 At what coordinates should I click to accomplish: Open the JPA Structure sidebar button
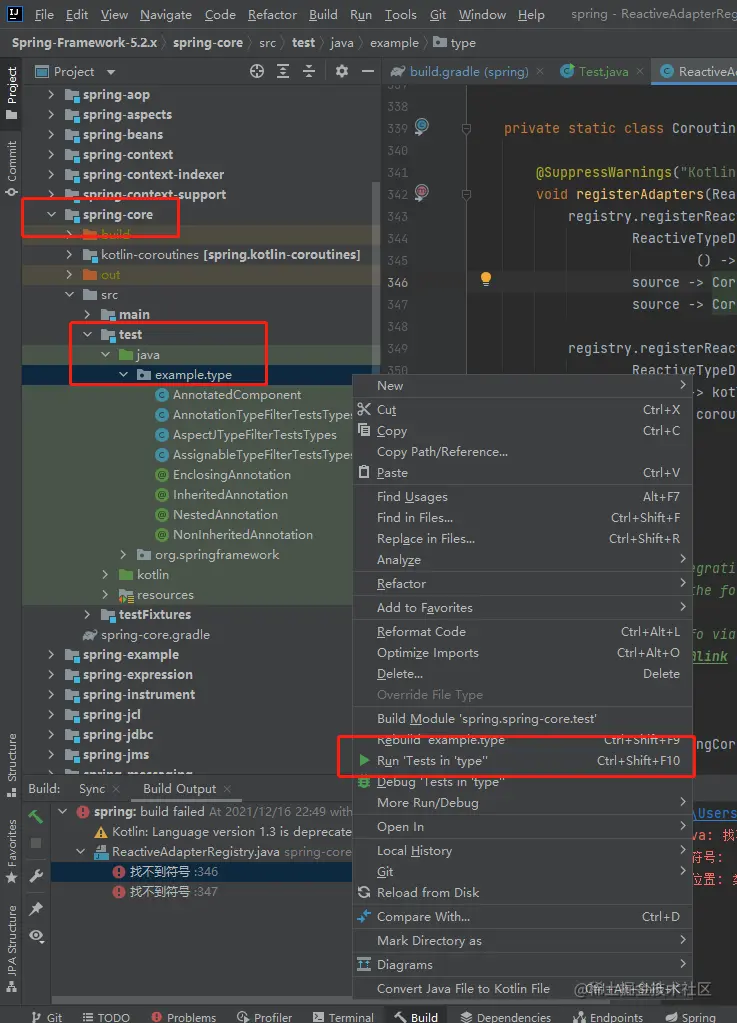[x=11, y=949]
